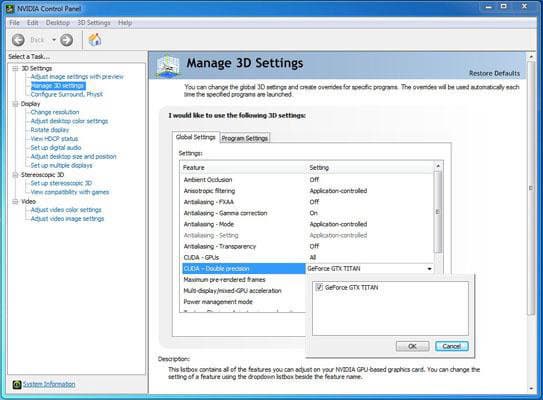Click the settings list vertical scrollbar thumb
The image size is (543, 400).
point(438,212)
